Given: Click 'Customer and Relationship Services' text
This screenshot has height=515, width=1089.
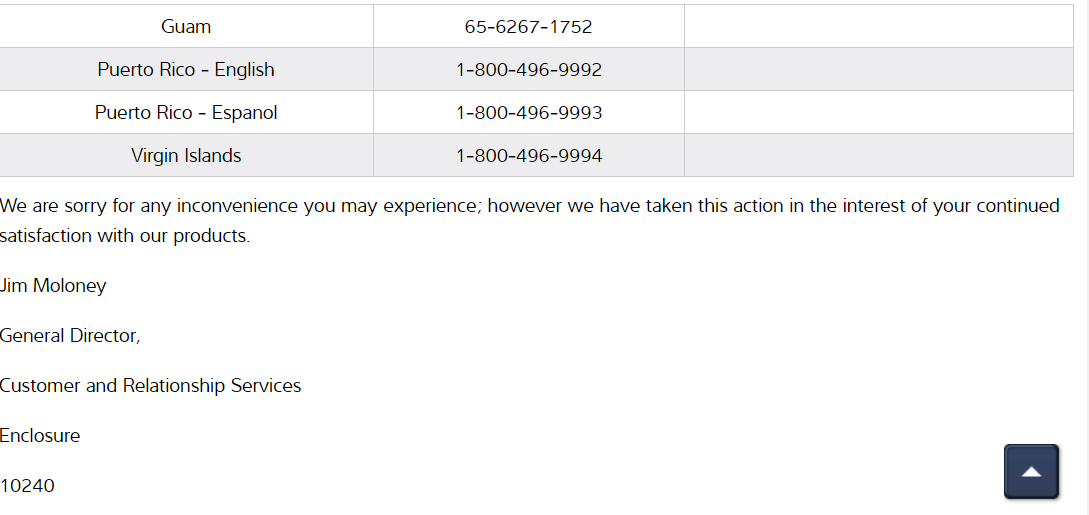Looking at the screenshot, I should click(x=150, y=386).
